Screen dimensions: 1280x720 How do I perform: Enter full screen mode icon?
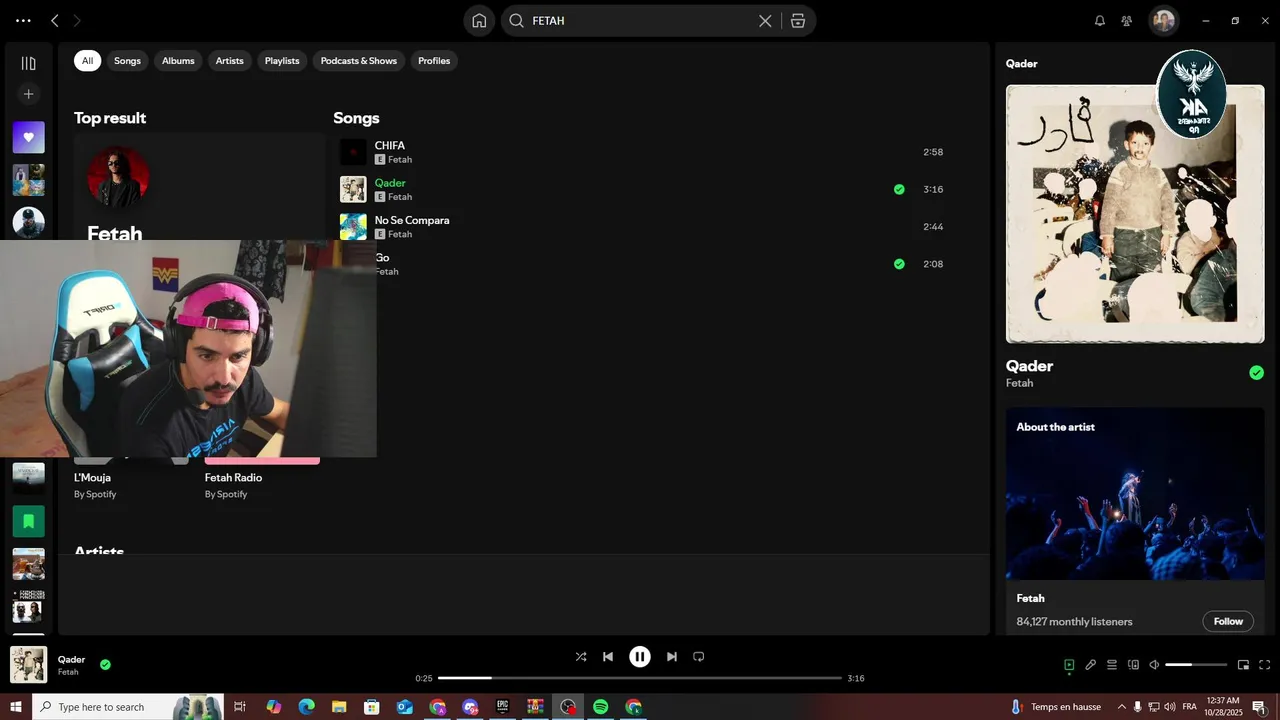[x=1265, y=665]
